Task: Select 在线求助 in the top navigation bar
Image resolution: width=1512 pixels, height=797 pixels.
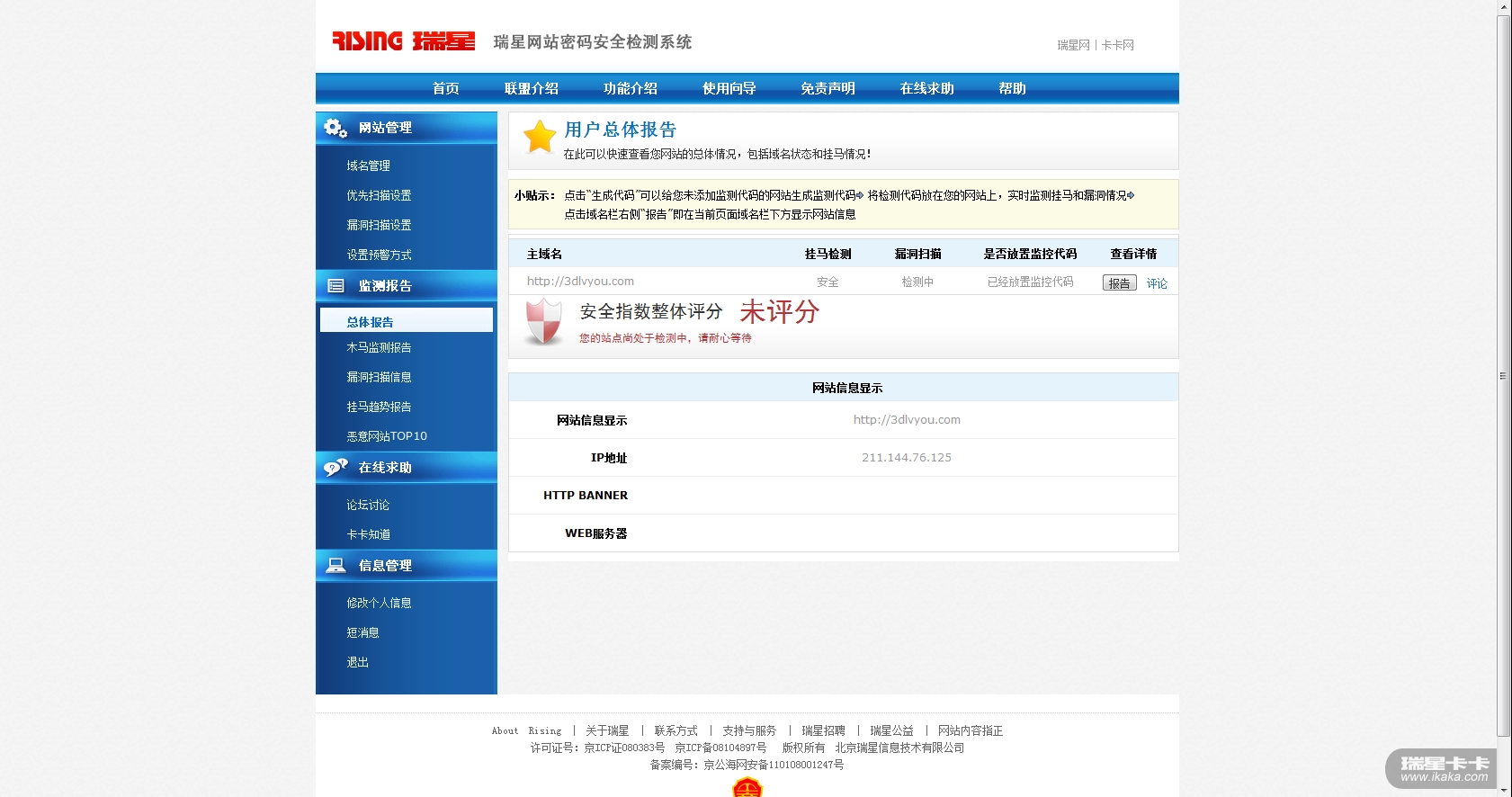Action: [x=927, y=88]
